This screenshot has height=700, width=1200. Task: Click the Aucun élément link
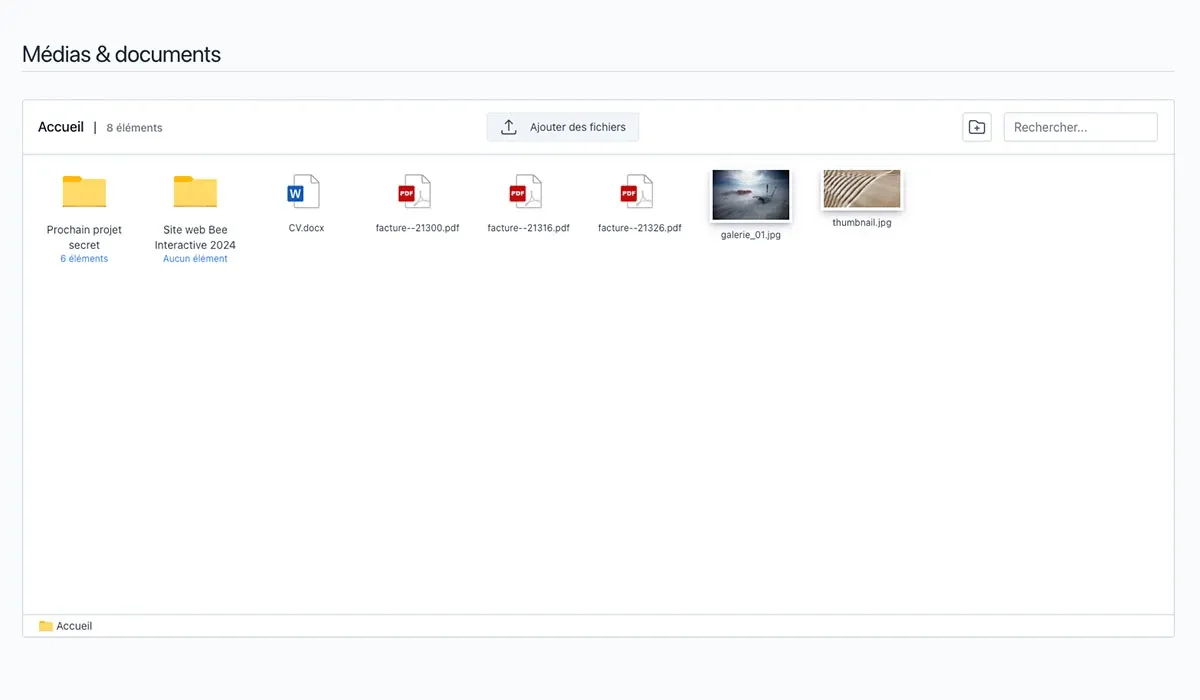point(195,259)
